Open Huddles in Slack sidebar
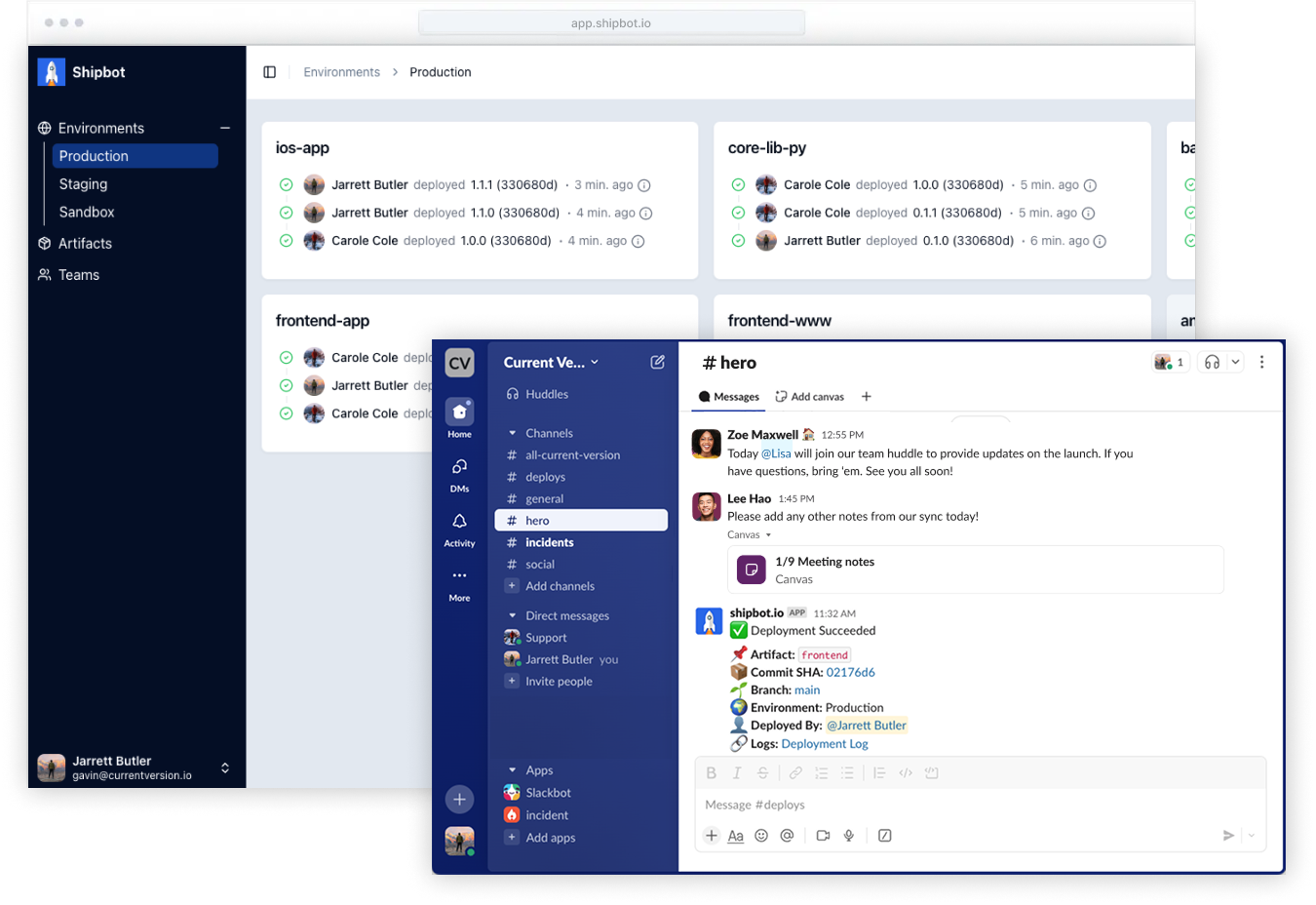 tap(537, 394)
